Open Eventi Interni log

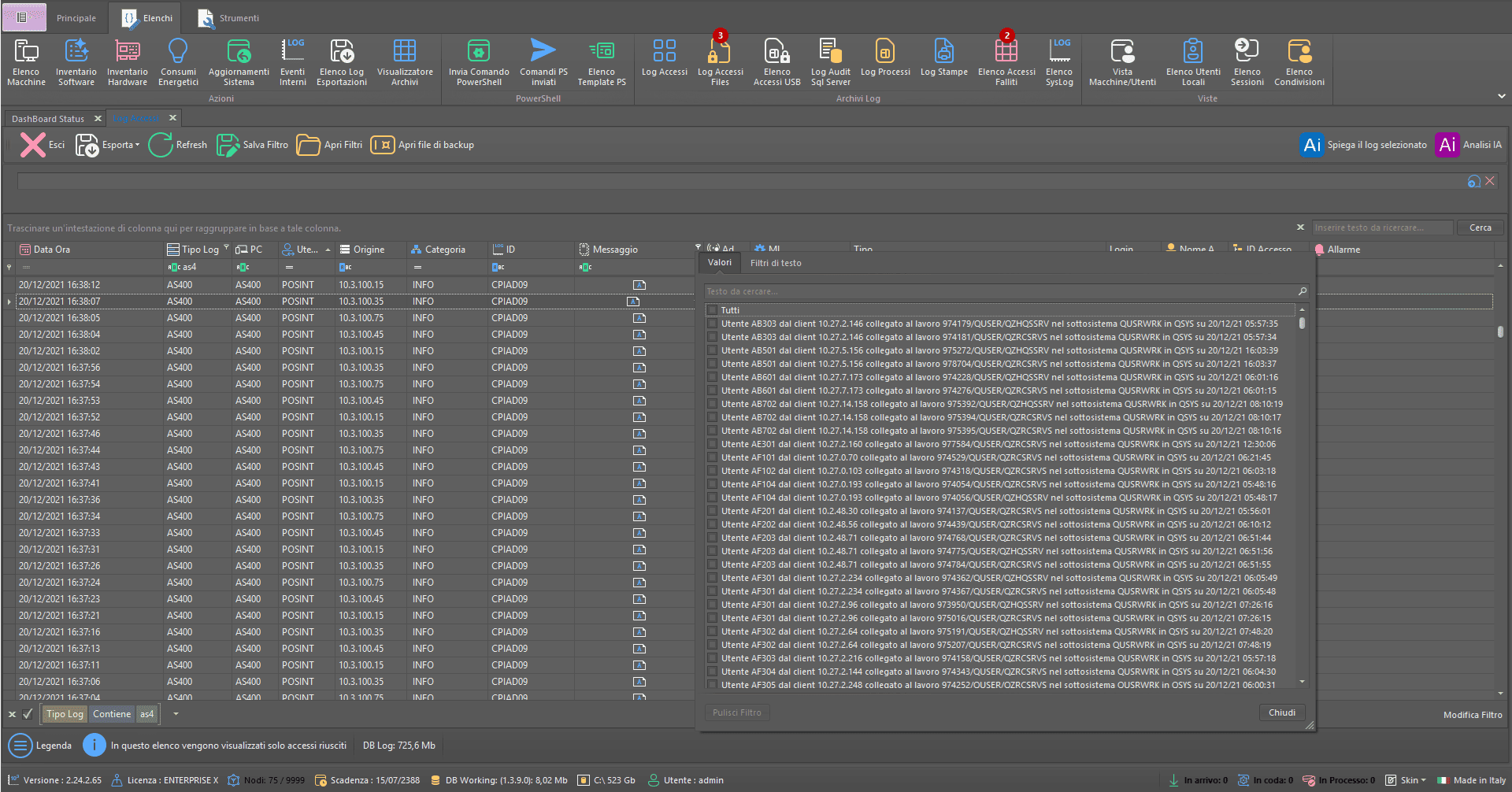293,62
